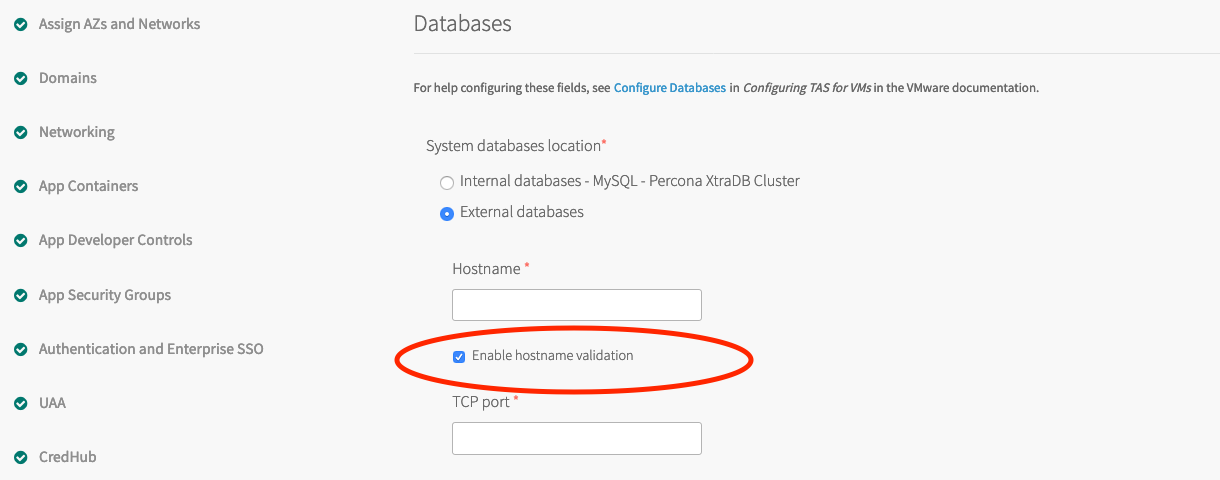
Task: Click the CredHub status checkmark icon
Action: coord(20,457)
